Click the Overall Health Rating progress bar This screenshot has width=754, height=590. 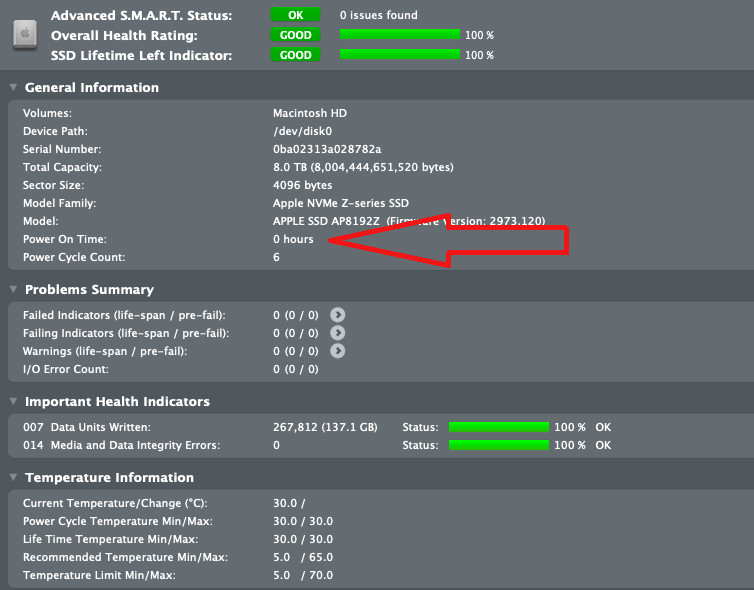point(400,35)
